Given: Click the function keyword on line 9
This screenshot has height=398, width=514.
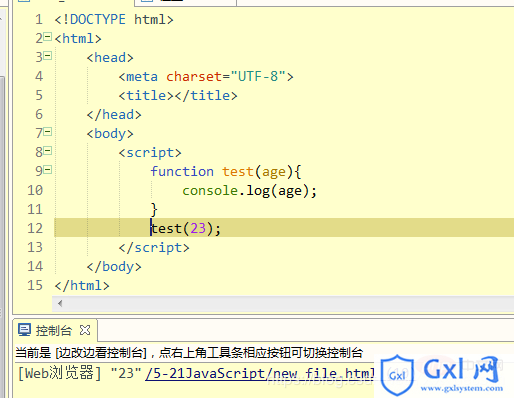Looking at the screenshot, I should click(182, 171).
